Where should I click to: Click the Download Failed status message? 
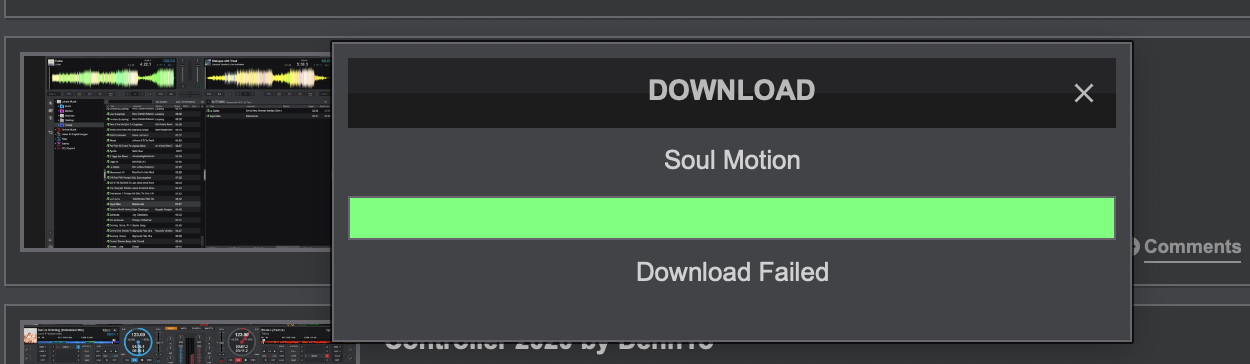(732, 271)
